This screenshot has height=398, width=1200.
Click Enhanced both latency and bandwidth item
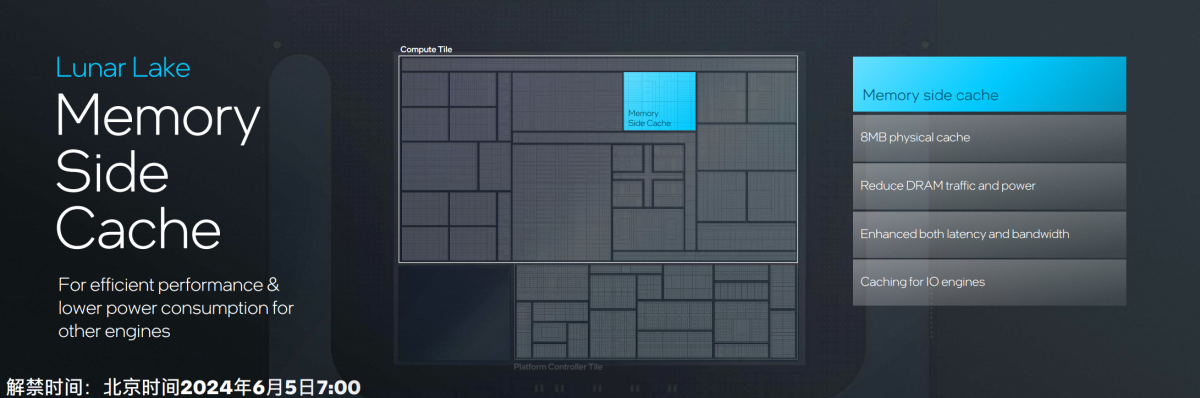coord(989,234)
